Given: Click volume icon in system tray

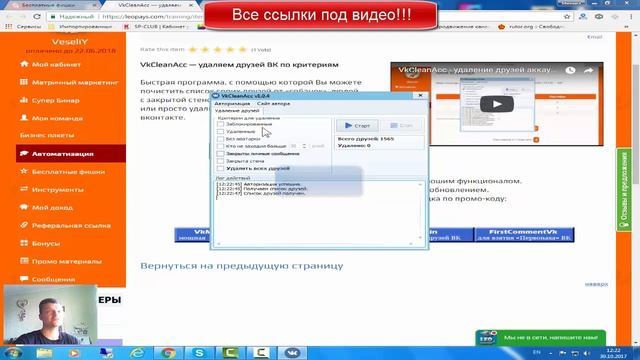Looking at the screenshot, I should [x=587, y=353].
